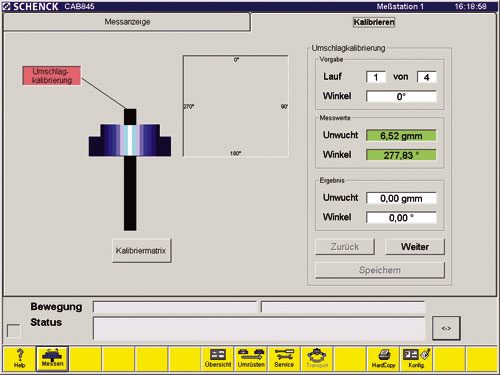
Task: Click the Lauf number field
Action: tap(376, 77)
